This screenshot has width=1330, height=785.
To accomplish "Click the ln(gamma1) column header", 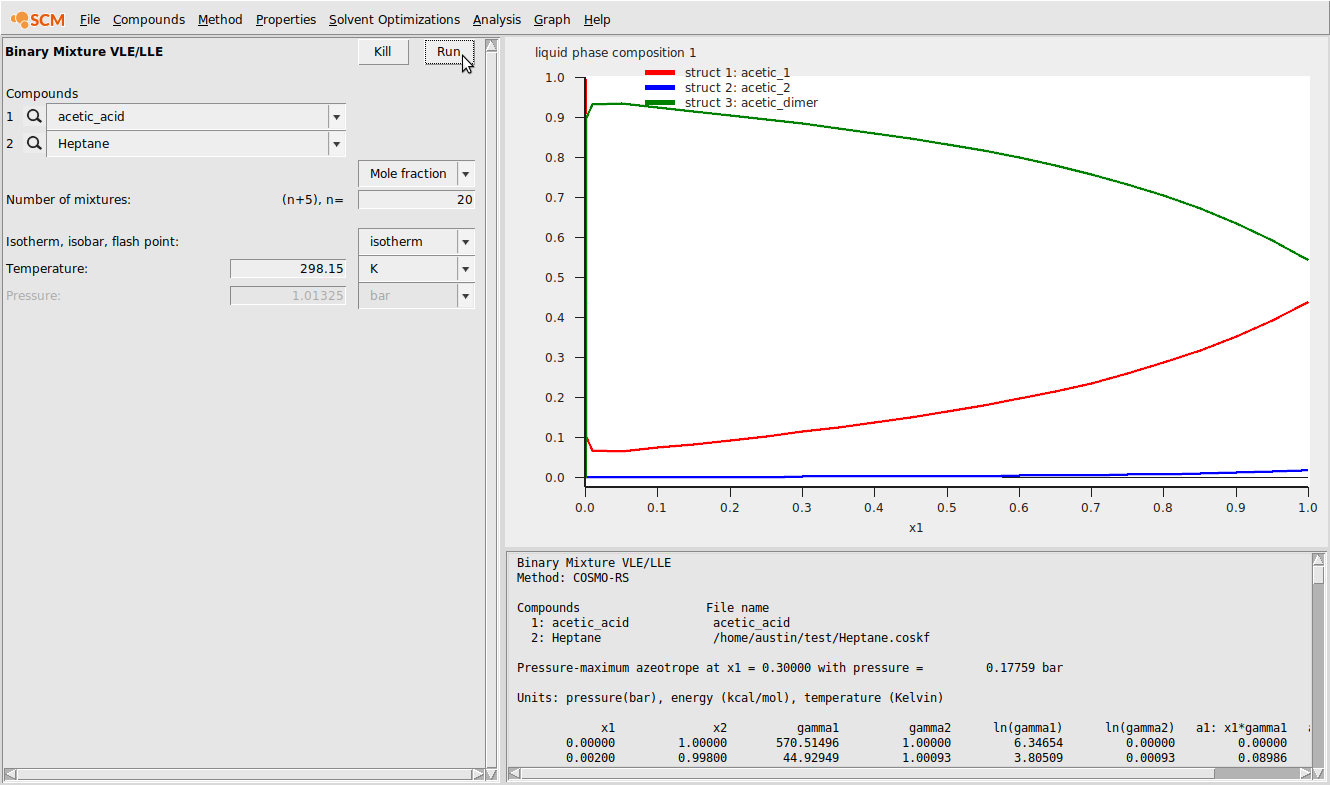I will click(x=1027, y=728).
